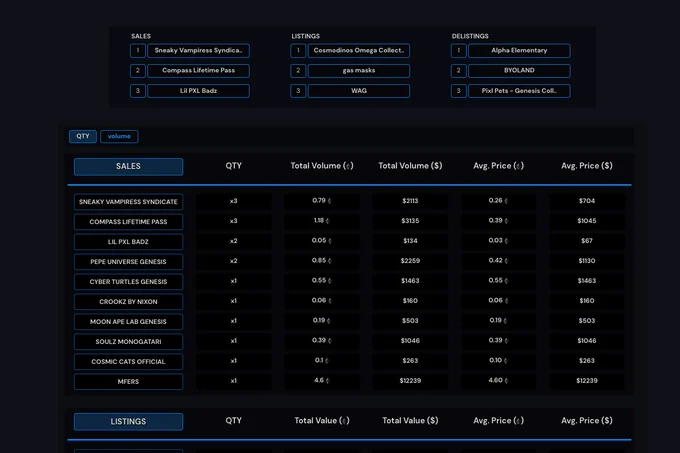The image size is (680, 453).
Task: Click the $704 average price cell
Action: pyautogui.click(x=587, y=201)
